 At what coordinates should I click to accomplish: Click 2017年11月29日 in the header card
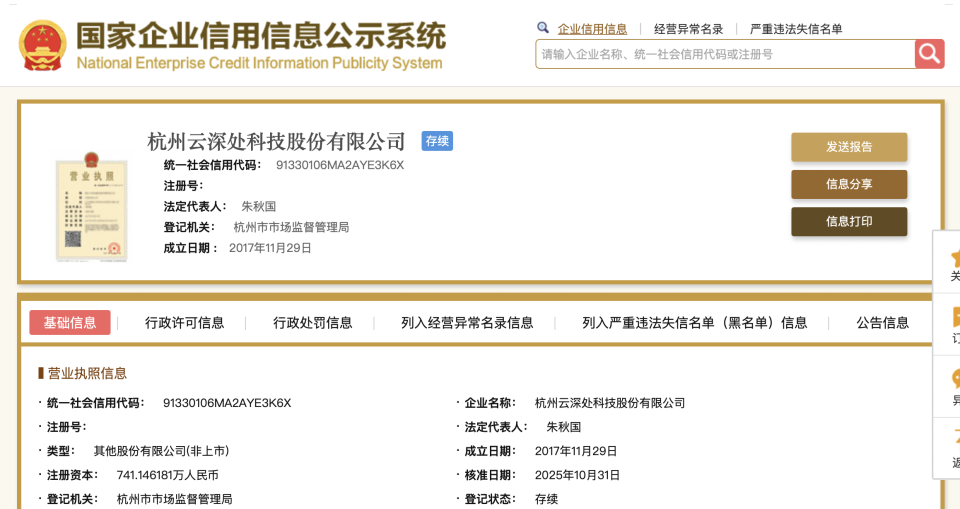point(270,248)
